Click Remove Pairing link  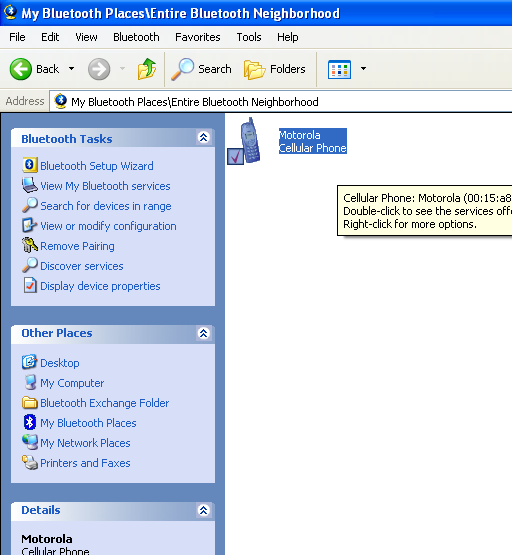tap(77, 246)
